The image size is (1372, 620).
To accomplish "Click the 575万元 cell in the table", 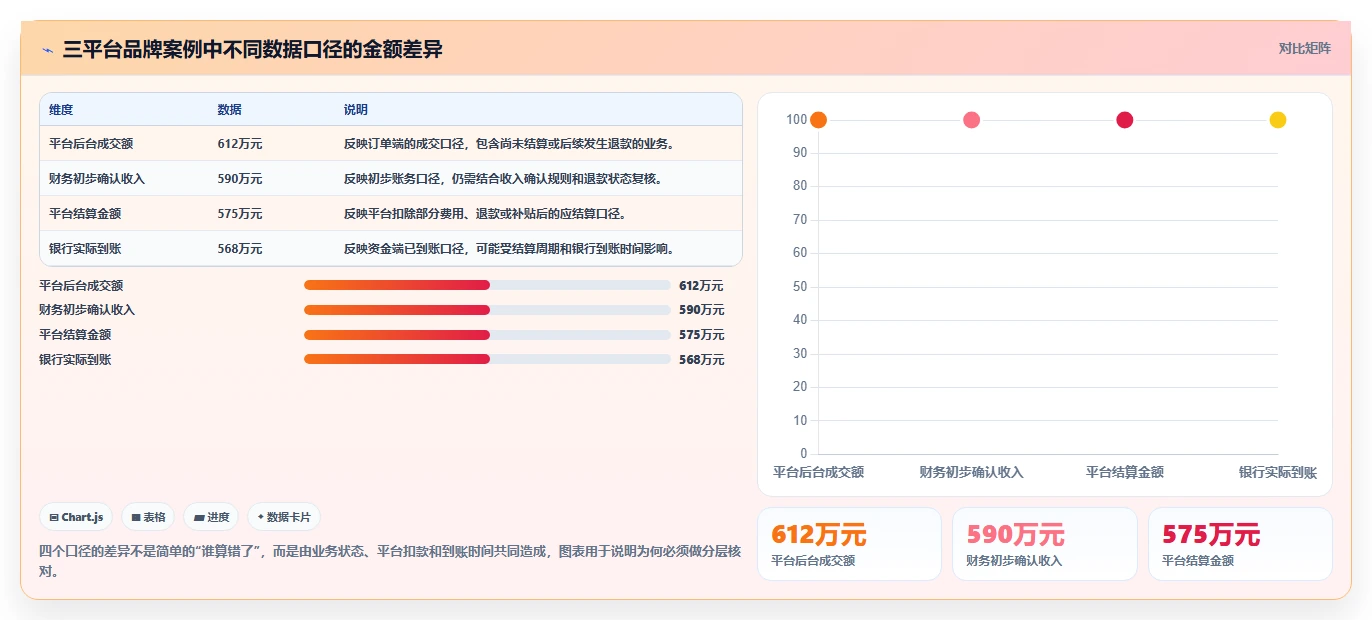I will click(x=240, y=214).
